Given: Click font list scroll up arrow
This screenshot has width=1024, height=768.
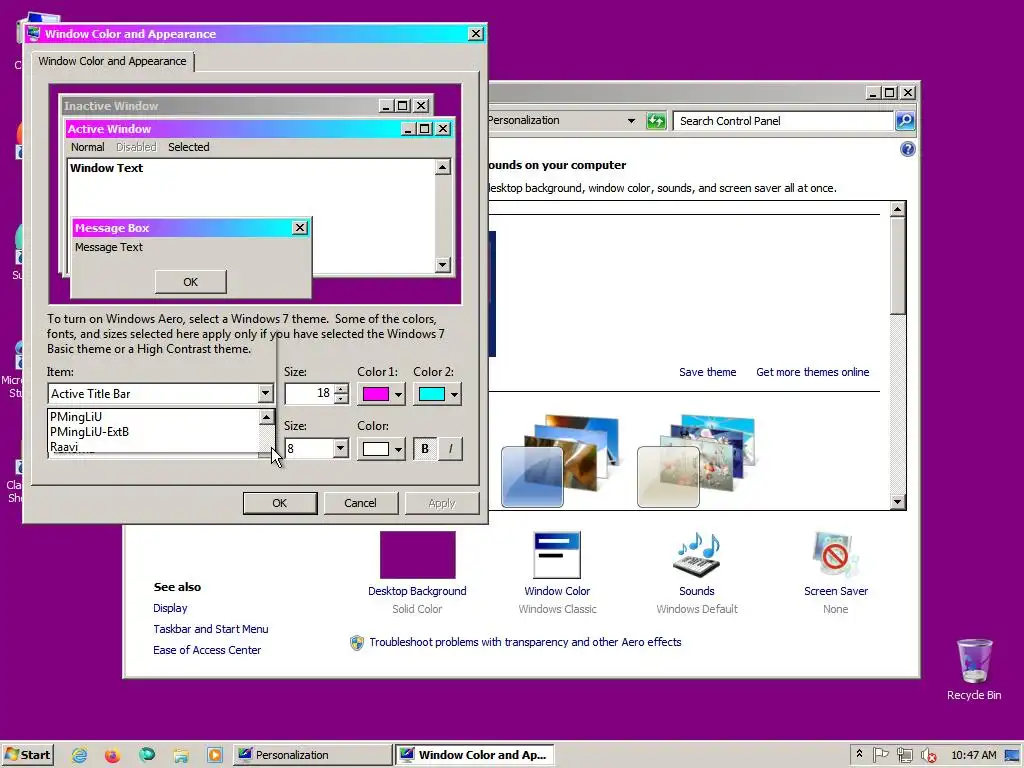Looking at the screenshot, I should [266, 417].
